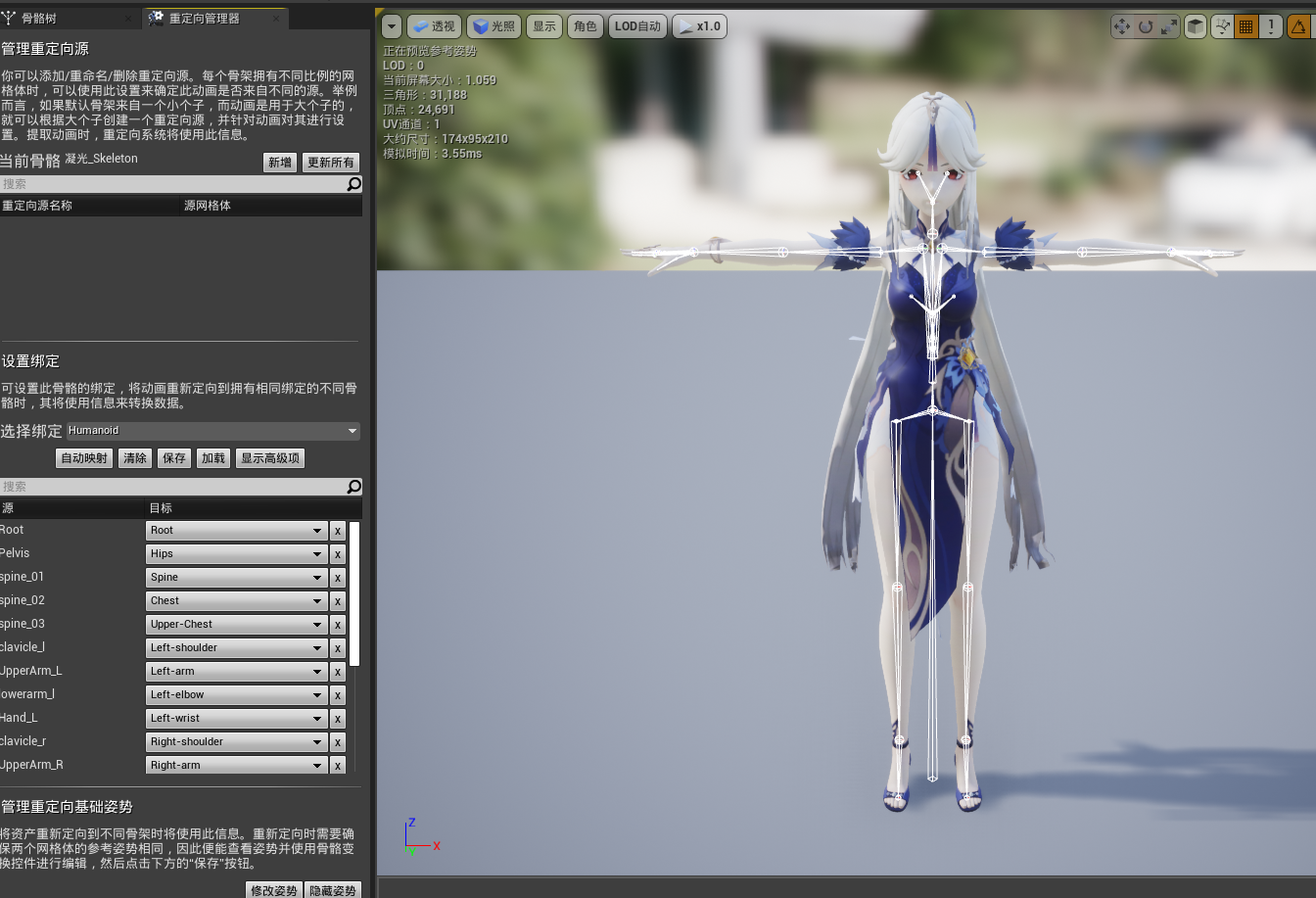Open the Left-wrist target dropdown
The height and width of the screenshot is (898, 1316).
click(x=236, y=719)
